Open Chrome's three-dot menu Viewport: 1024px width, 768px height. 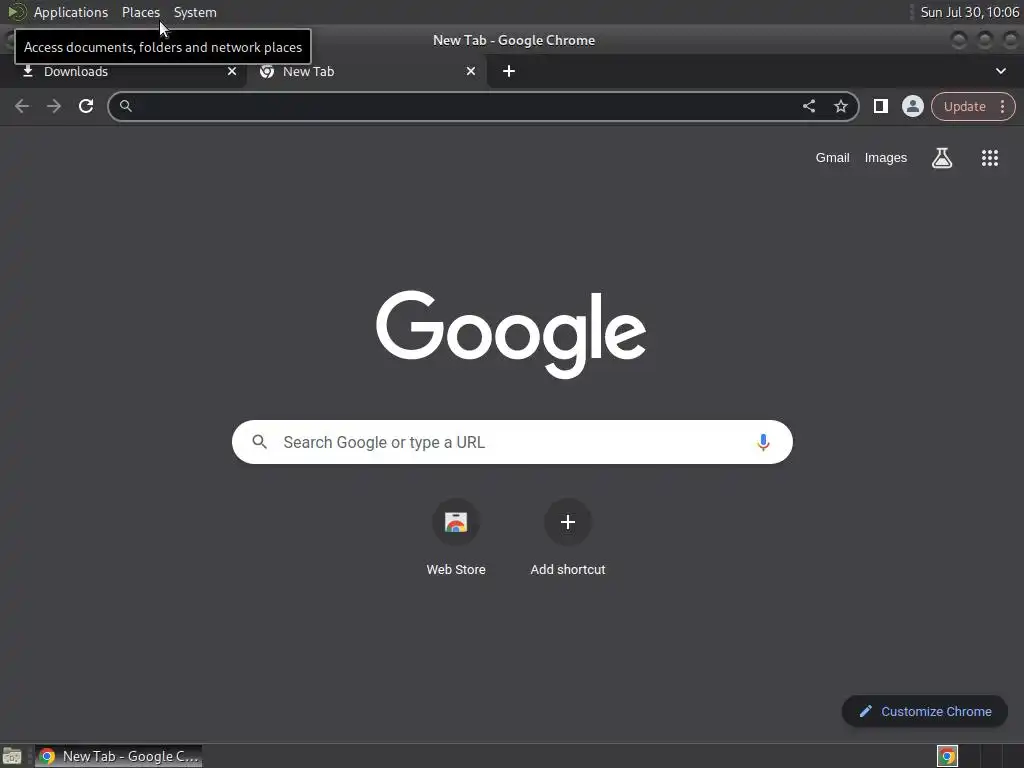coord(1002,106)
